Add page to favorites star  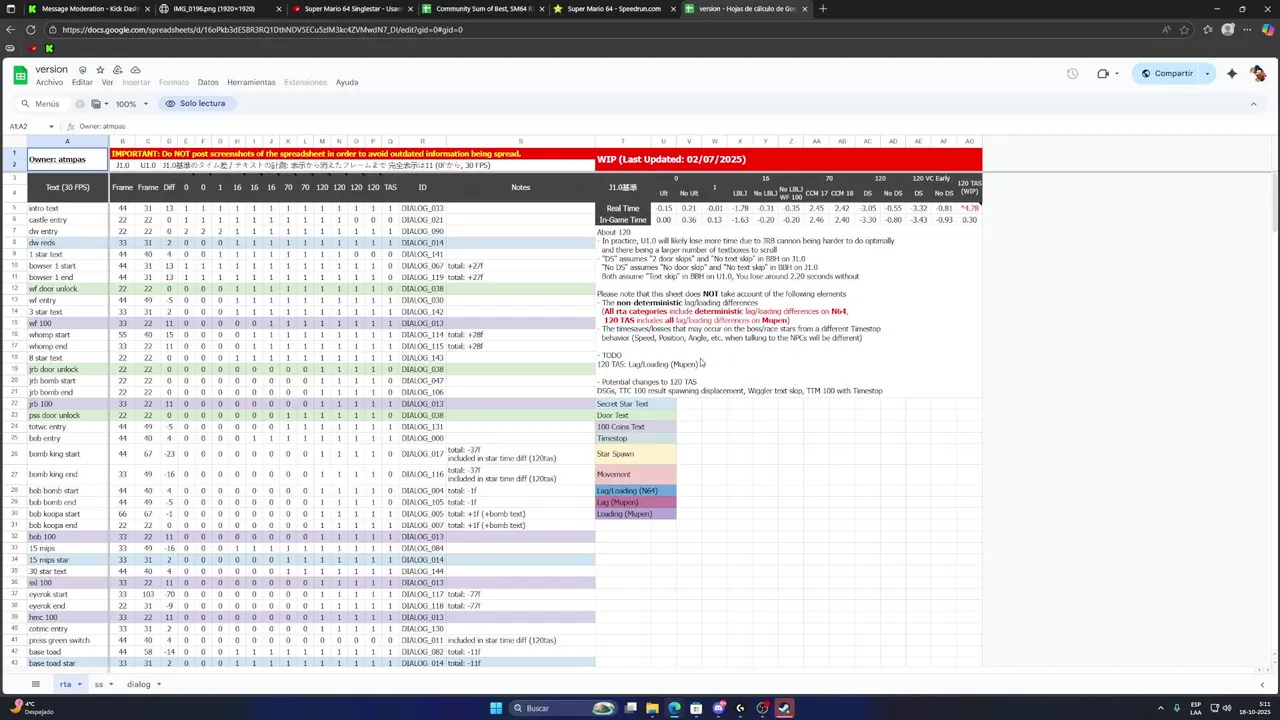coord(1185,30)
